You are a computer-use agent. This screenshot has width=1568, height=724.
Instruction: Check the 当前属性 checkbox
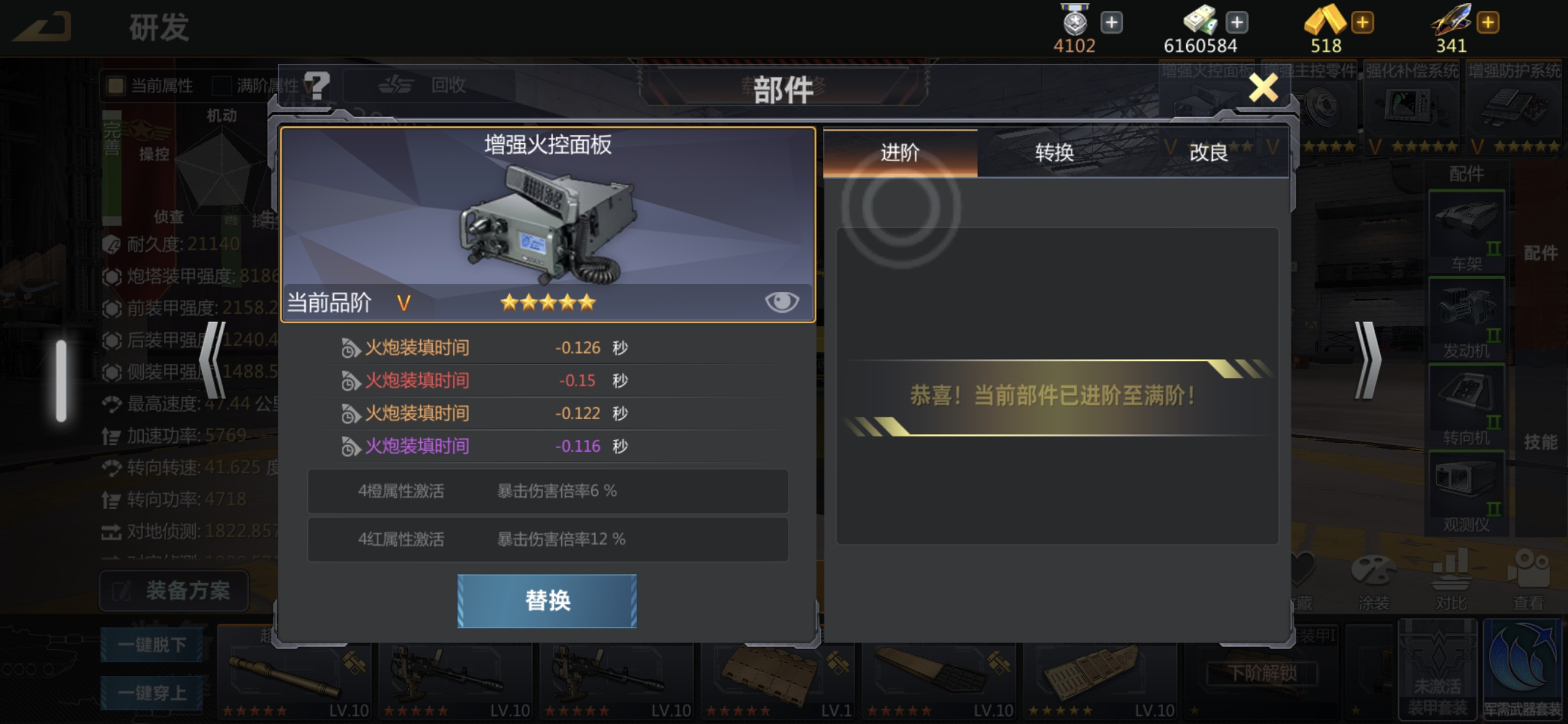[x=115, y=85]
